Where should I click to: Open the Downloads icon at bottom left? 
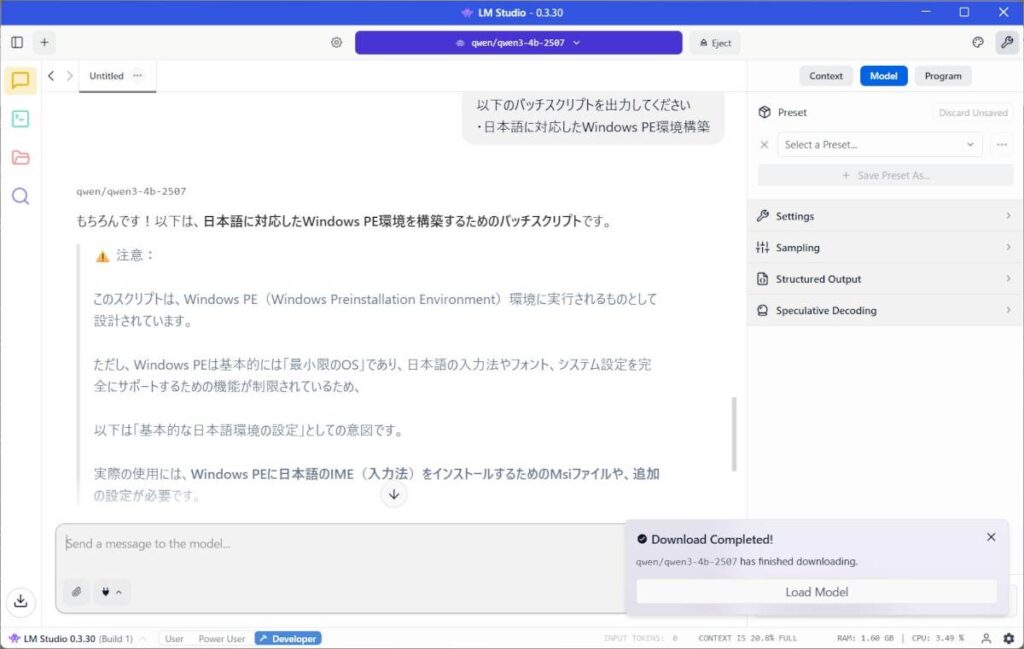[20, 601]
